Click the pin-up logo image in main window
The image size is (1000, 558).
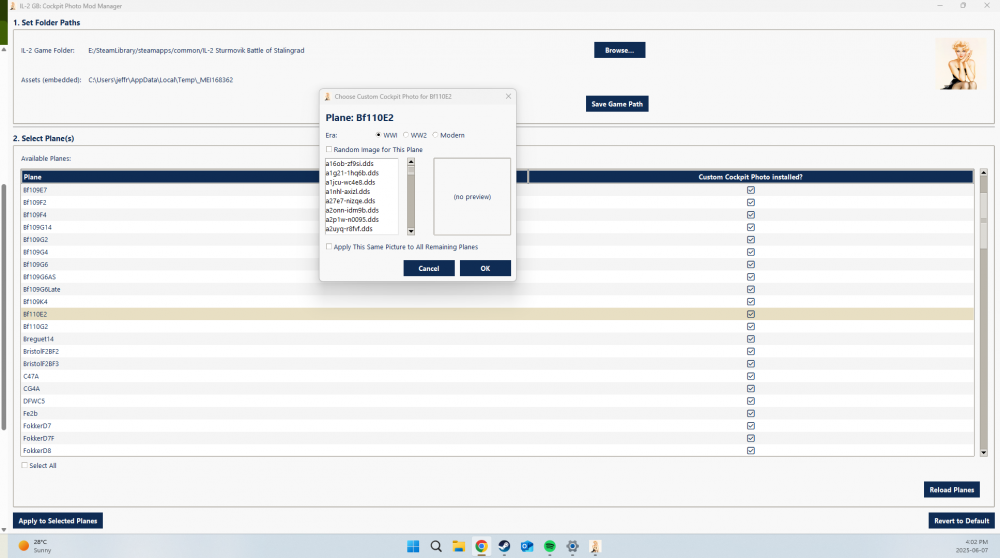(960, 64)
